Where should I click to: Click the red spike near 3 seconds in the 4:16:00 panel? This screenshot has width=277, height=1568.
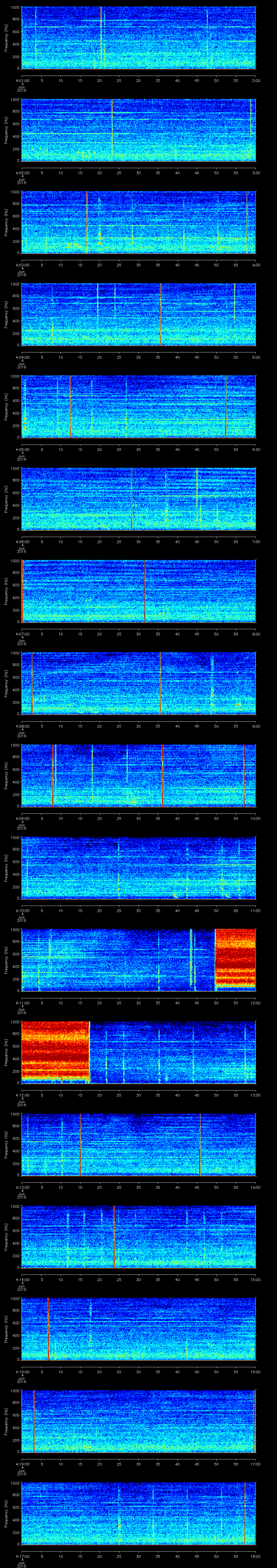[x=34, y=1422]
